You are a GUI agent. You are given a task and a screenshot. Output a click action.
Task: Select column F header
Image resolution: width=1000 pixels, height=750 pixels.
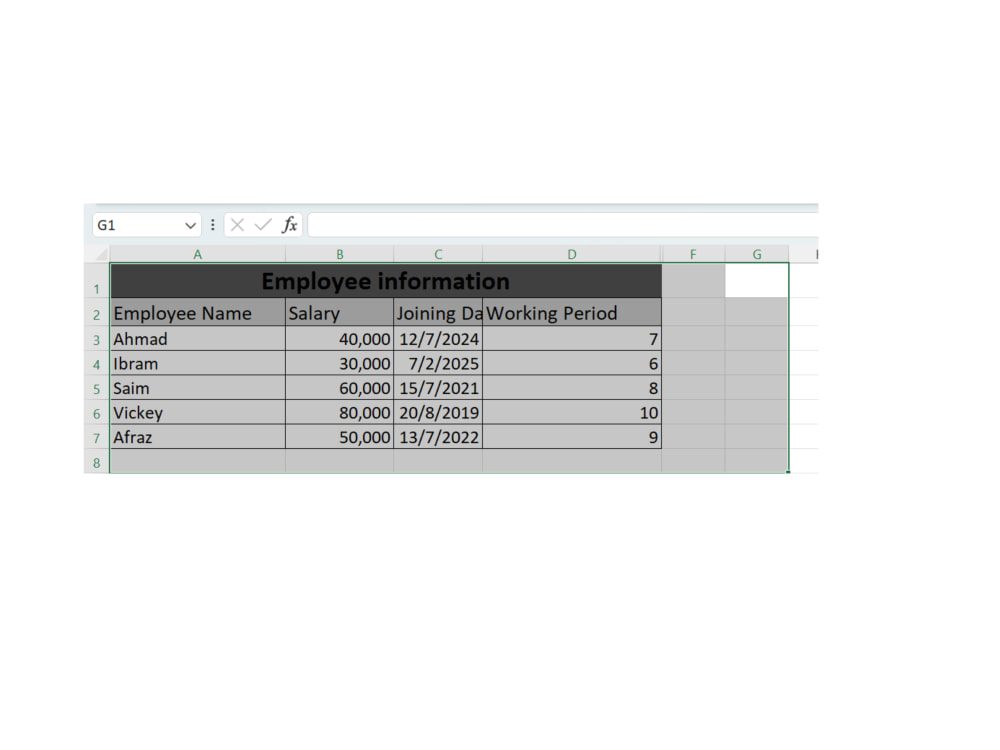(693, 254)
